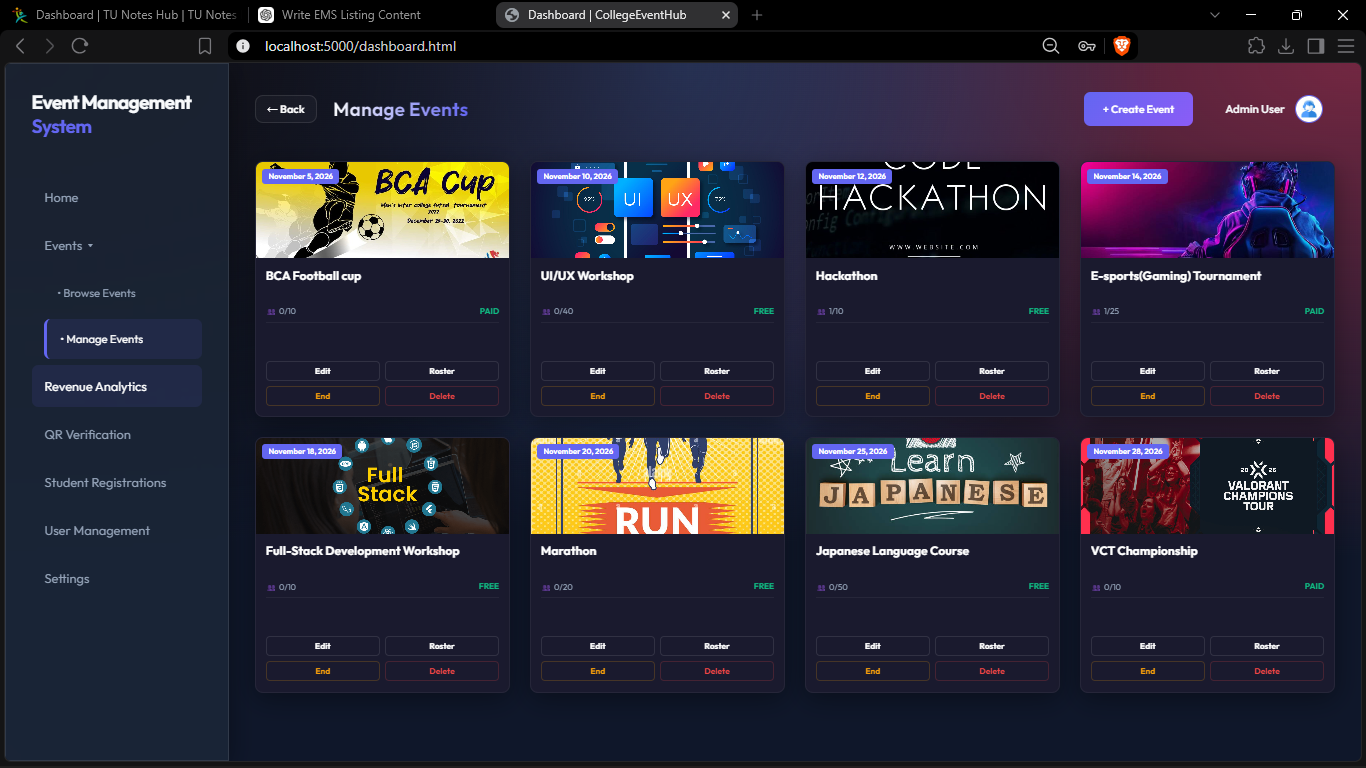
Task: Open a new browser tab with plus icon
Action: (757, 15)
